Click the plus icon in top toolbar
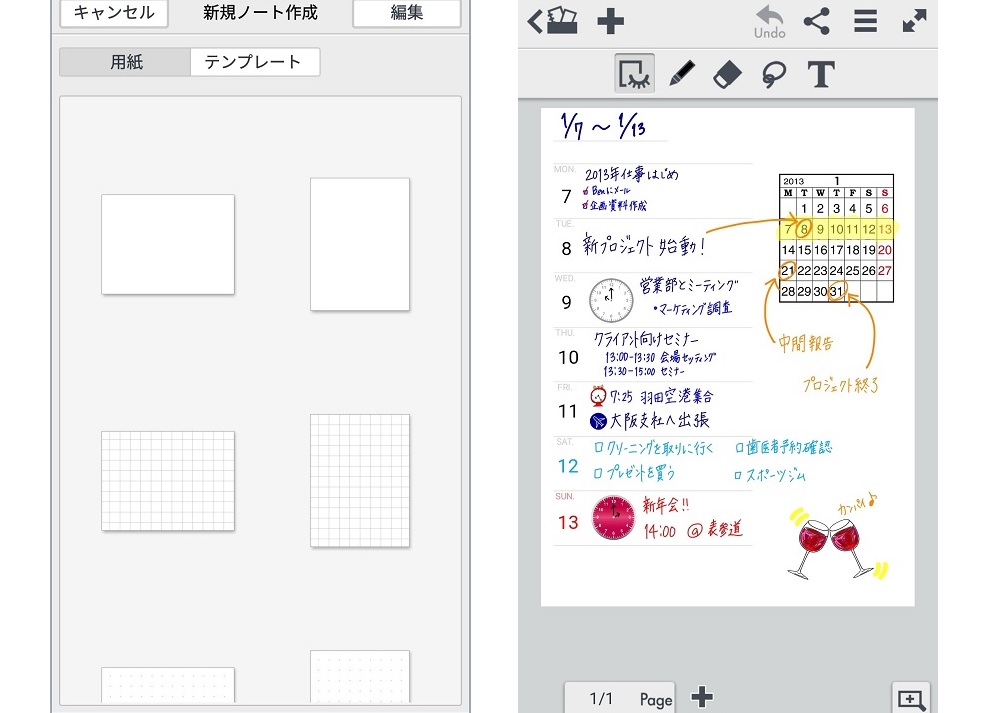Image resolution: width=992 pixels, height=713 pixels. tap(611, 21)
